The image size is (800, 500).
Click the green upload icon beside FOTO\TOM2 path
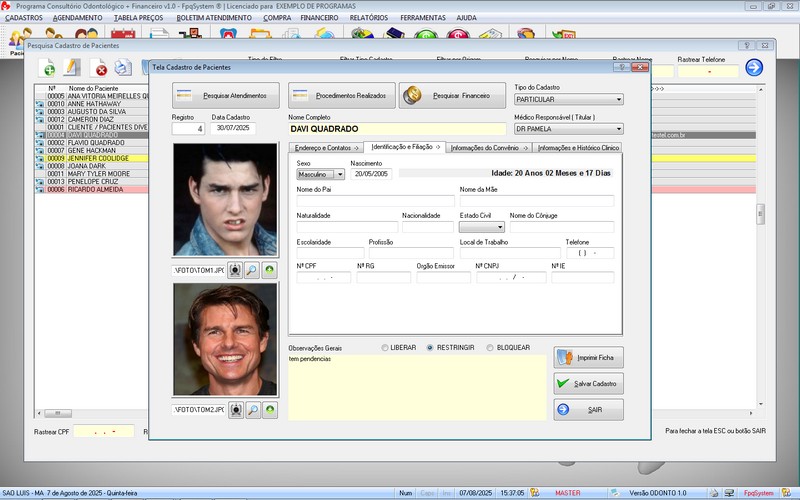(x=269, y=410)
